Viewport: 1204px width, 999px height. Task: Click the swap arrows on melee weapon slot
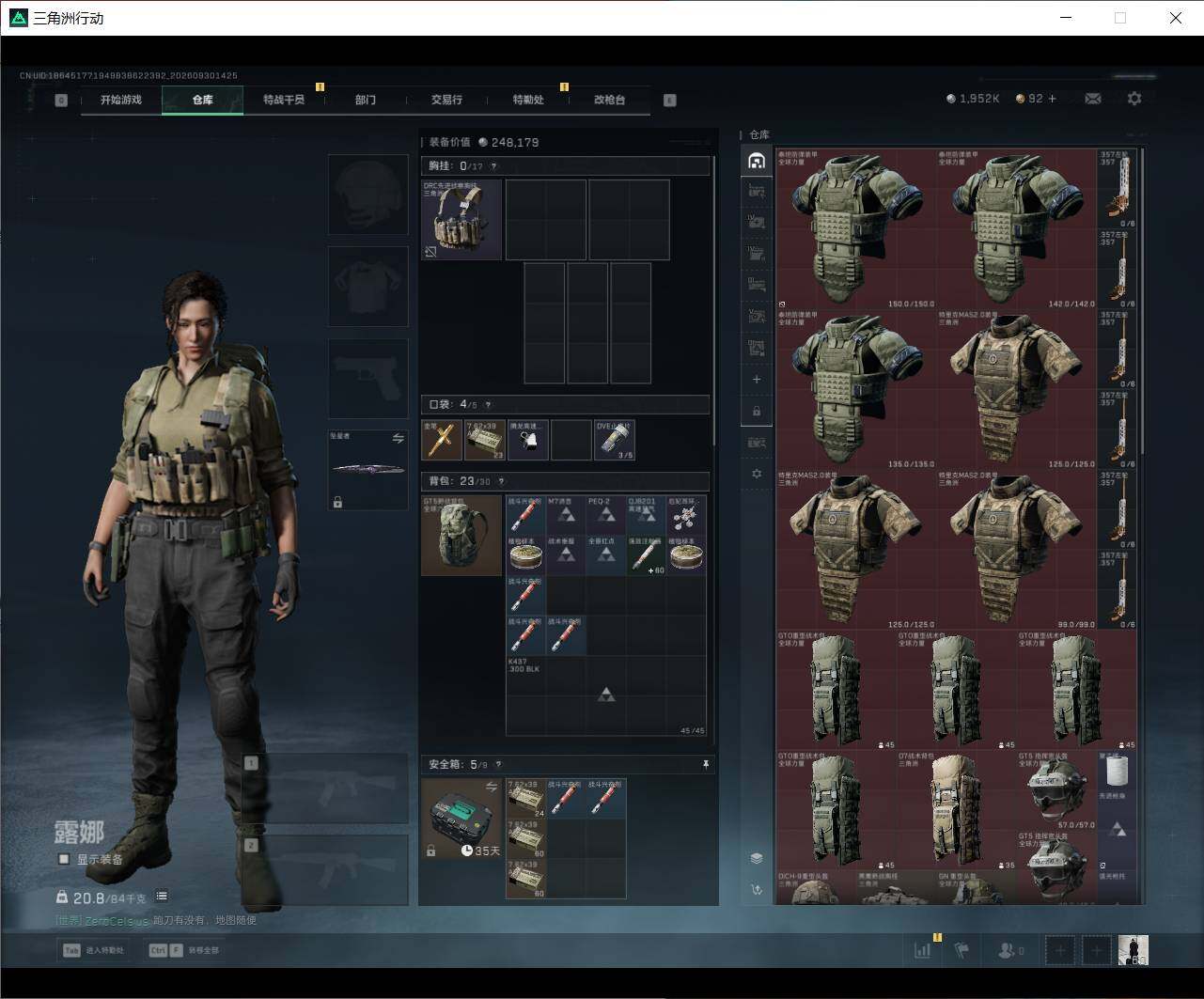(398, 438)
